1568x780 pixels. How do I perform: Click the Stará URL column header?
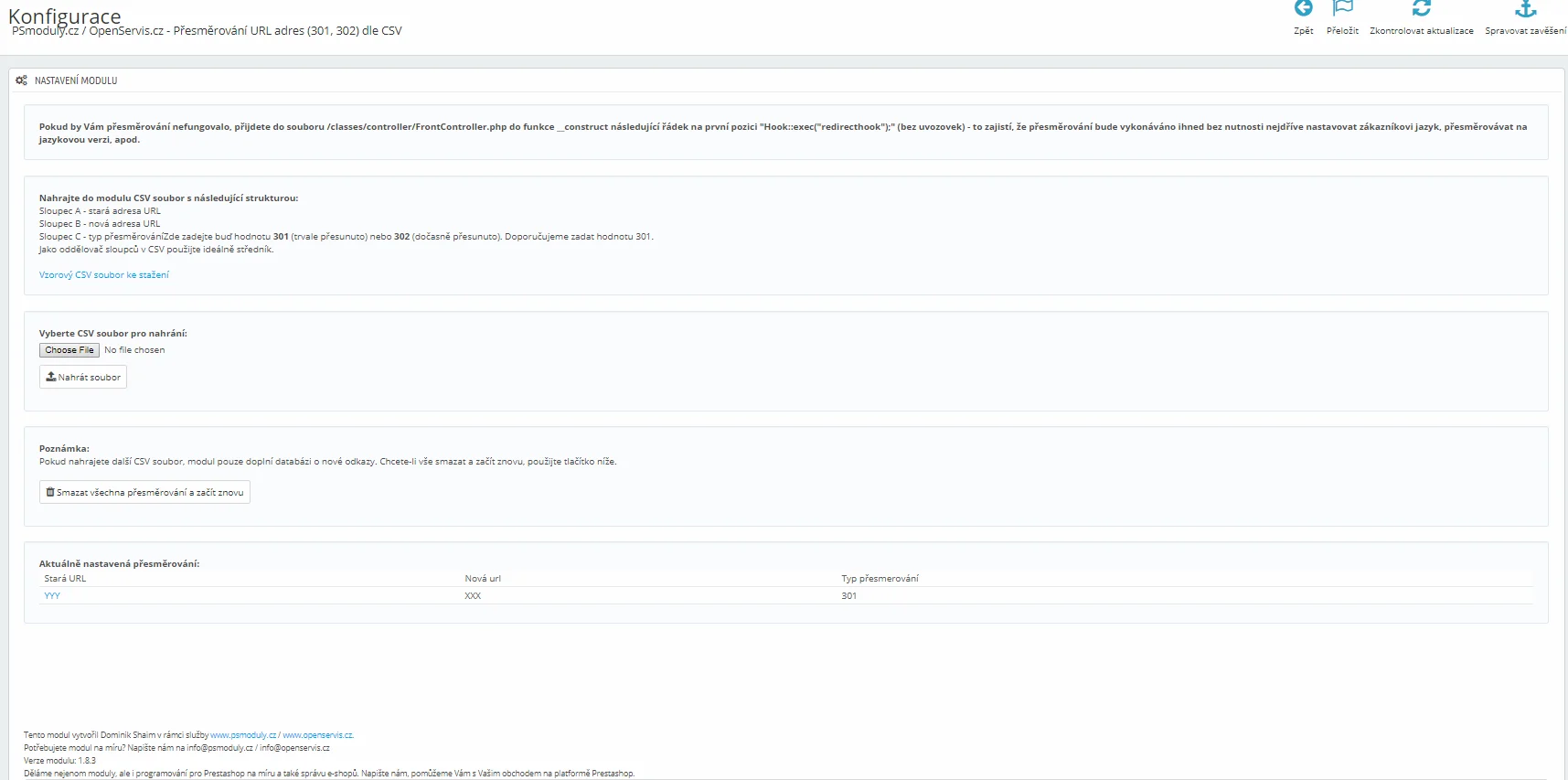pyautogui.click(x=65, y=579)
